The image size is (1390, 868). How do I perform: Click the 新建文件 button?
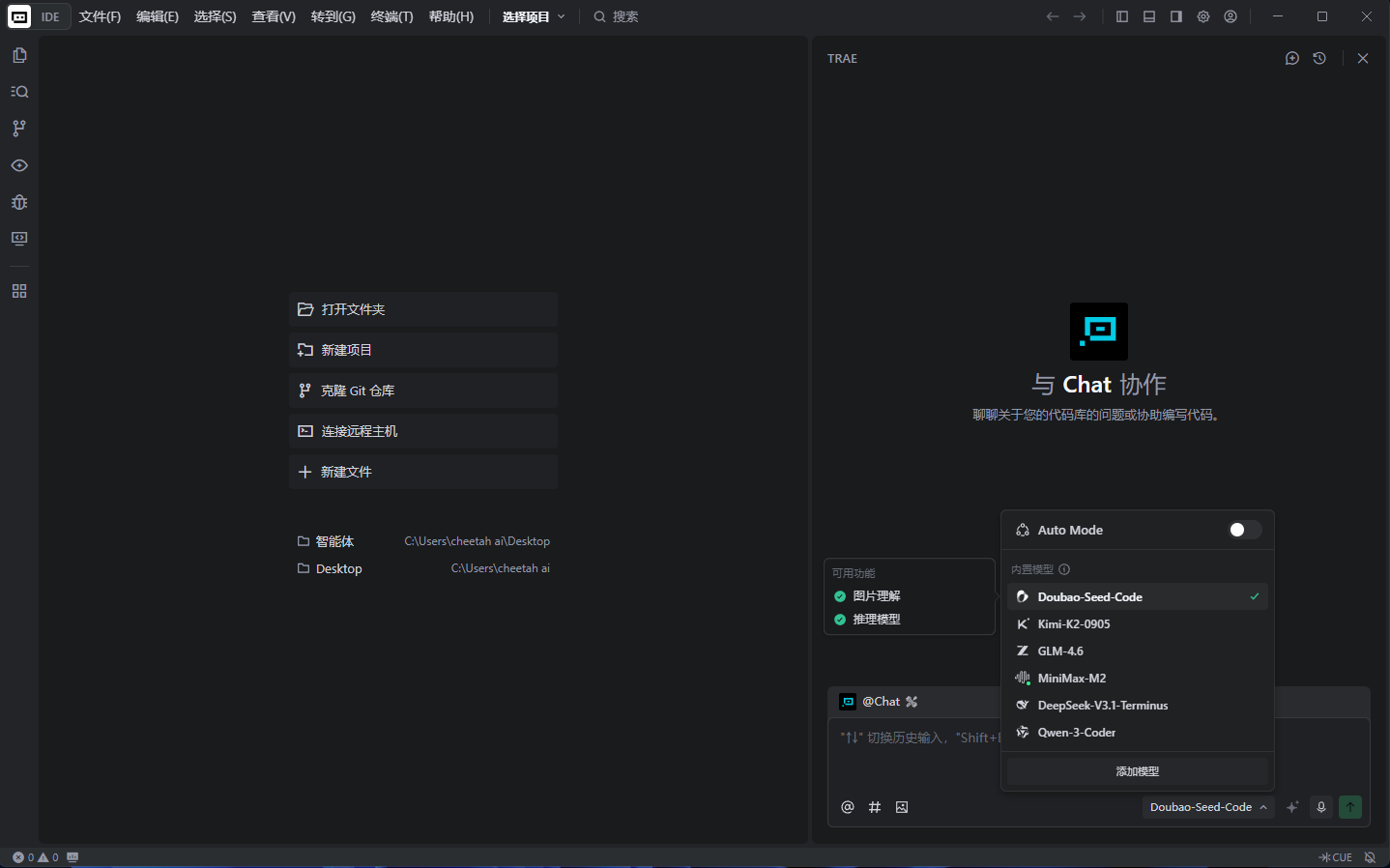[423, 472]
